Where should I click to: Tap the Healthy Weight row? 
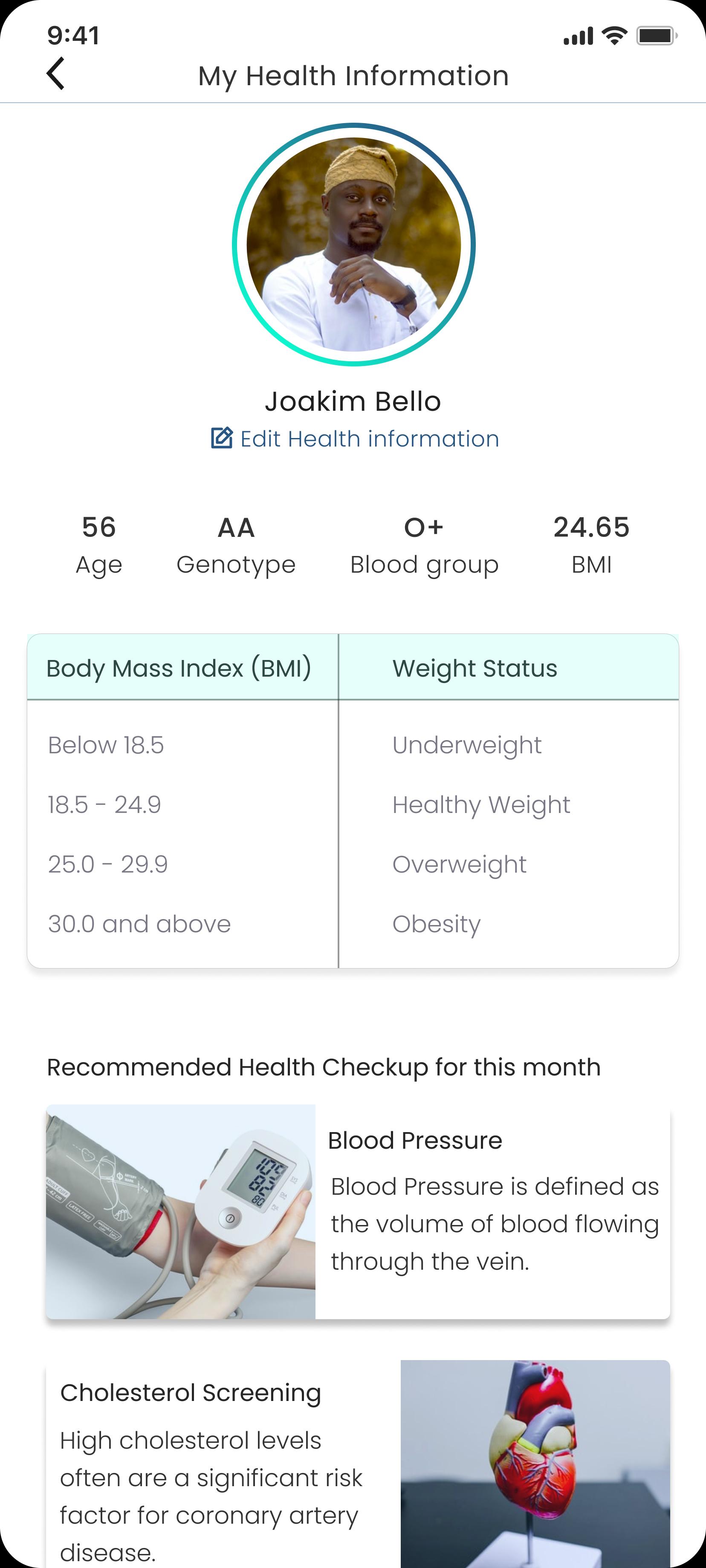pyautogui.click(x=353, y=805)
